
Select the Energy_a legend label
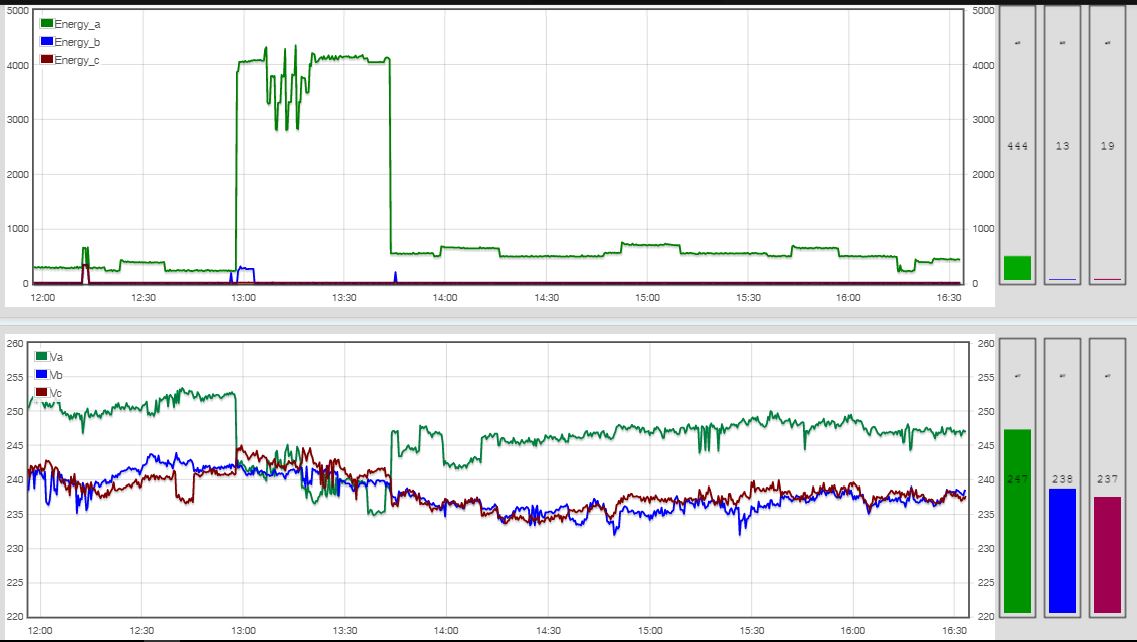pos(77,24)
